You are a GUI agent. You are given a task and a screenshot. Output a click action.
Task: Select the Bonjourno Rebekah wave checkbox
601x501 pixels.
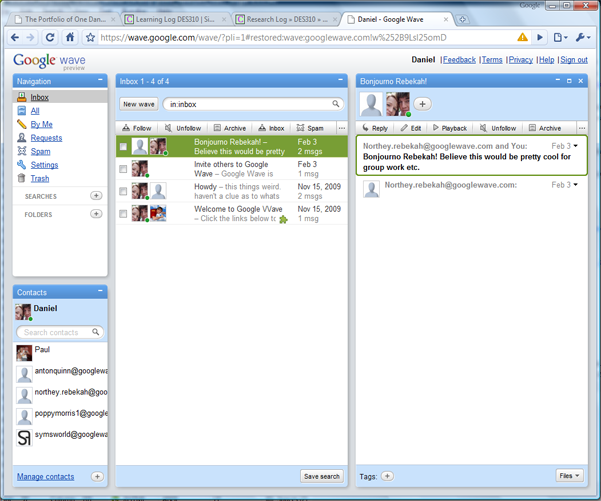coord(123,146)
